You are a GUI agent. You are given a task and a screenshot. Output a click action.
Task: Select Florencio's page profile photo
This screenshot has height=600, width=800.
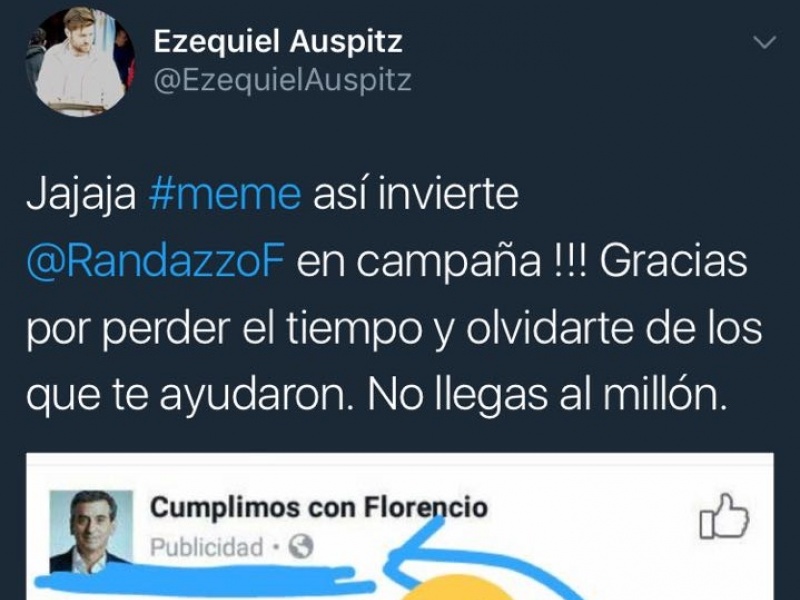click(91, 531)
